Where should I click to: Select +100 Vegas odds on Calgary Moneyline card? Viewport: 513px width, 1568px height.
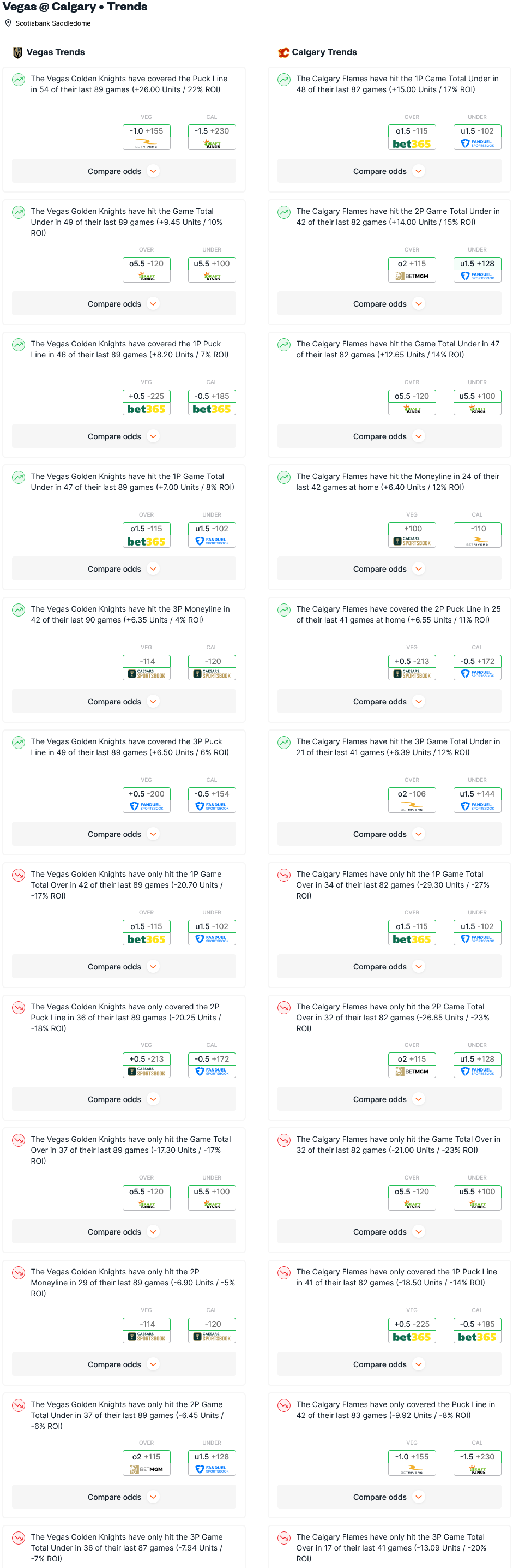[412, 528]
